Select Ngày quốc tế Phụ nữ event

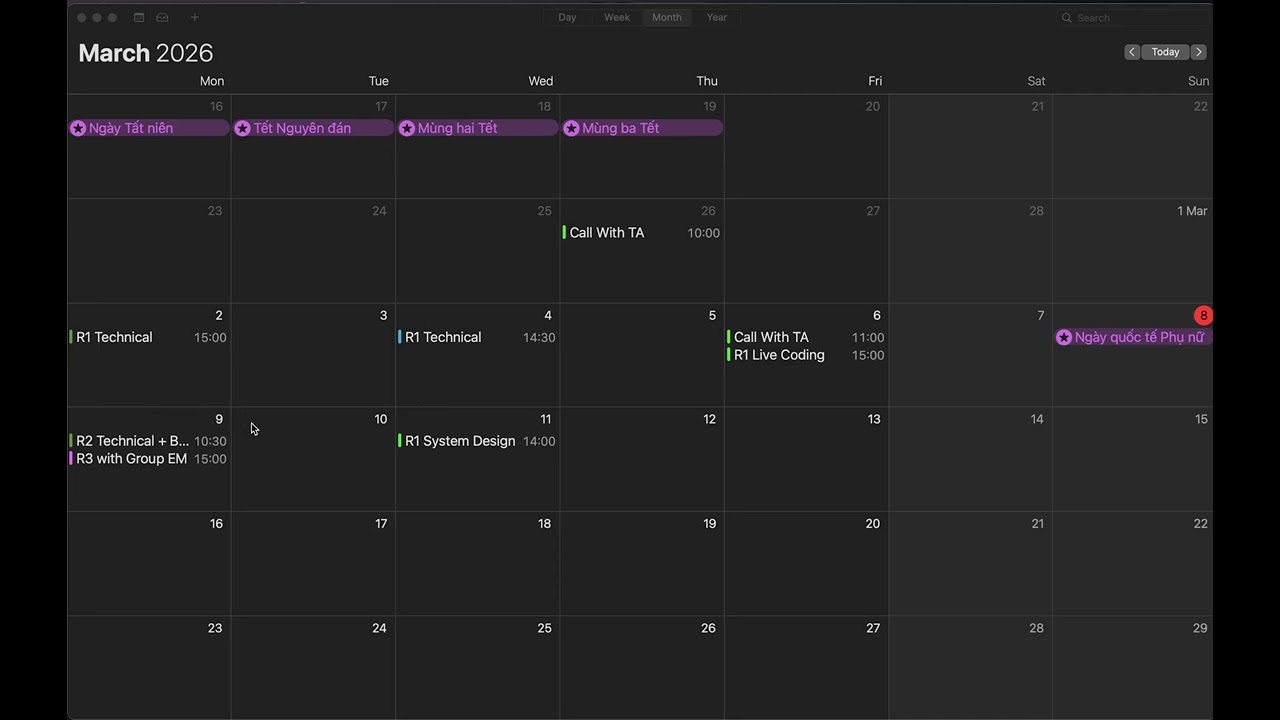[x=1134, y=337]
